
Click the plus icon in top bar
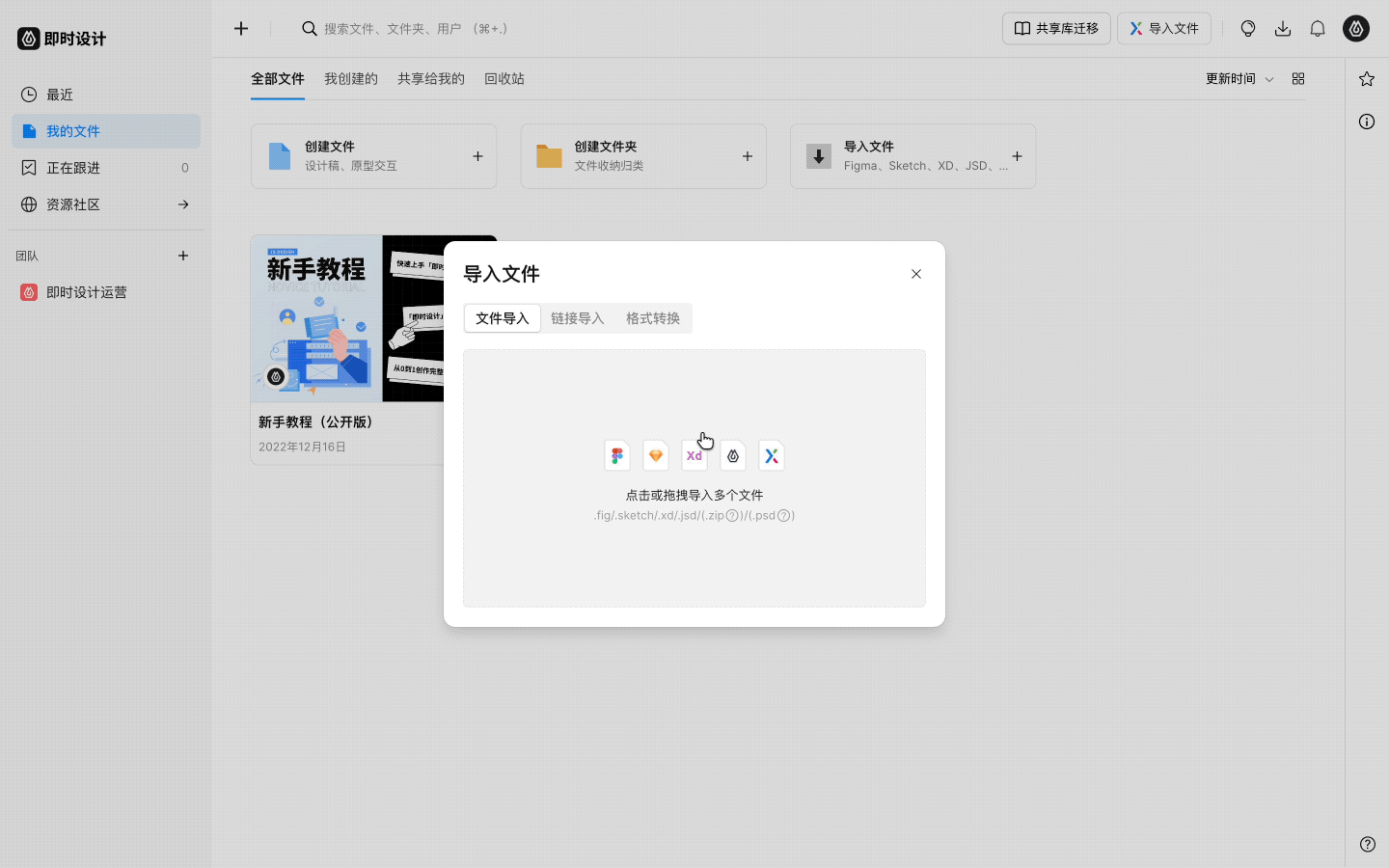pos(241,29)
